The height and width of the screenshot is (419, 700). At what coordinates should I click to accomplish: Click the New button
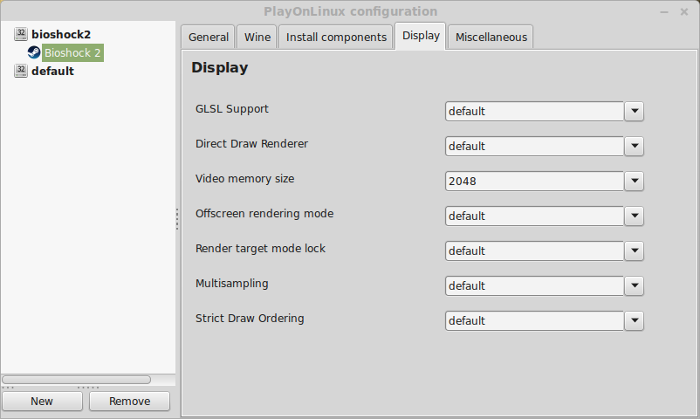click(42, 401)
